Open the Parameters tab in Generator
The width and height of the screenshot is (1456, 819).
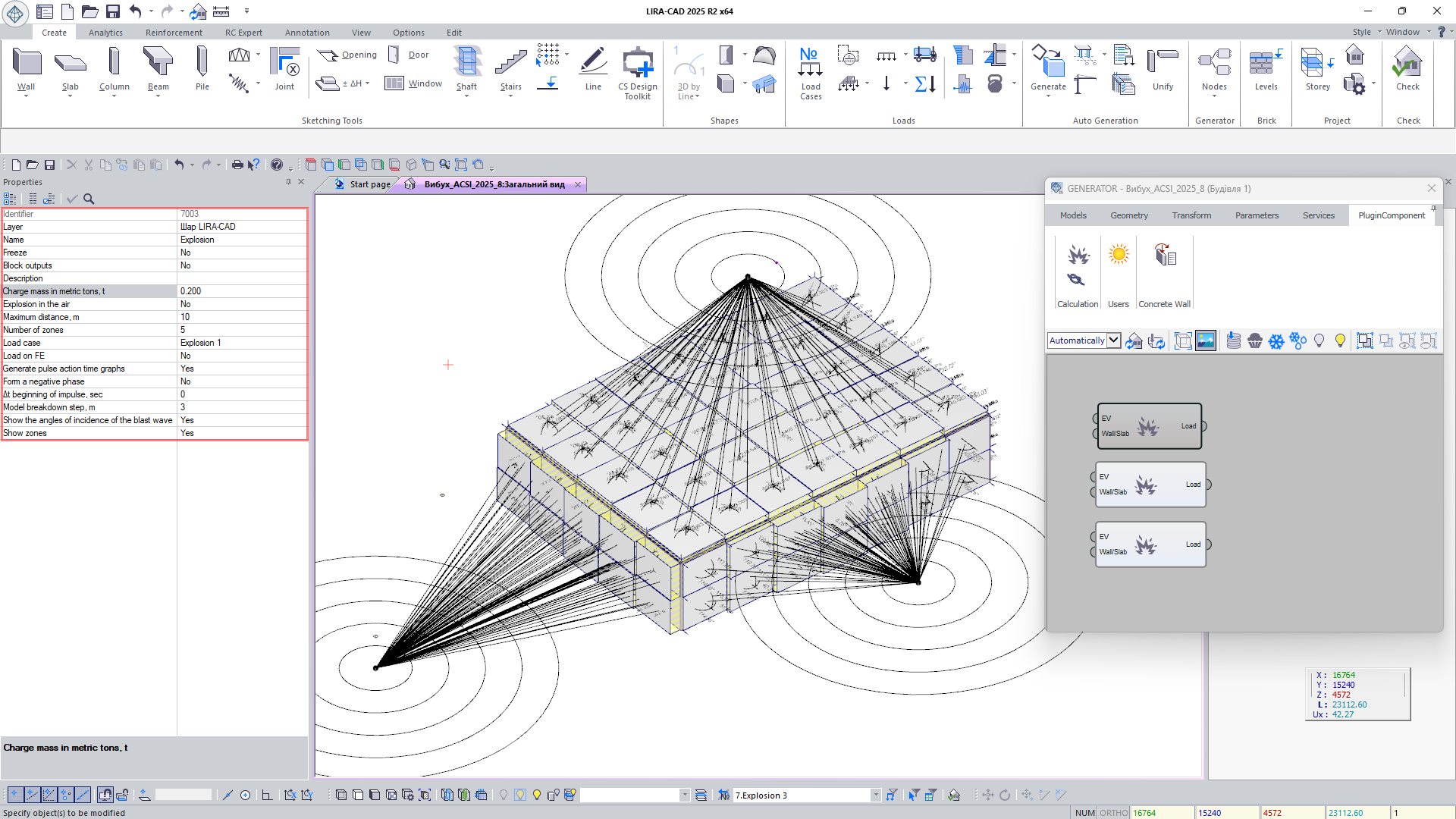pyautogui.click(x=1256, y=215)
